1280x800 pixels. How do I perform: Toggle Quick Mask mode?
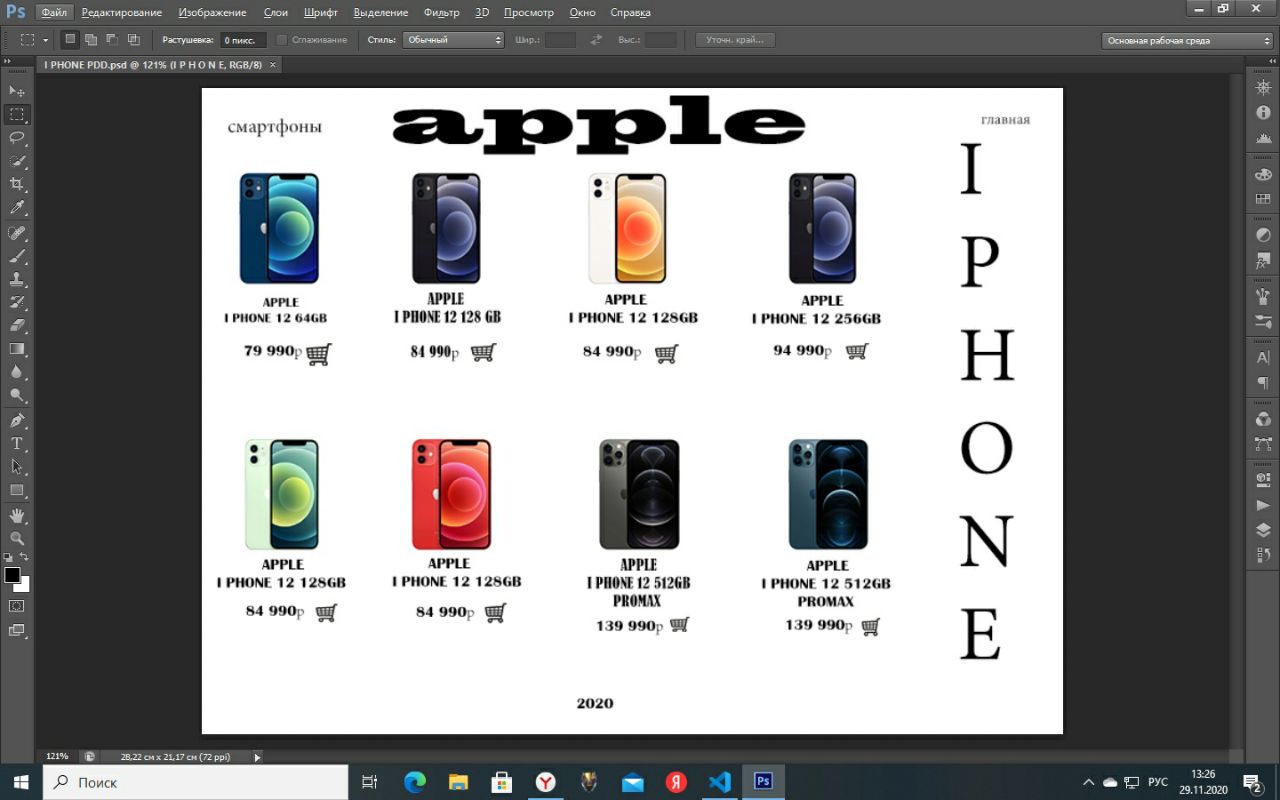pyautogui.click(x=17, y=606)
